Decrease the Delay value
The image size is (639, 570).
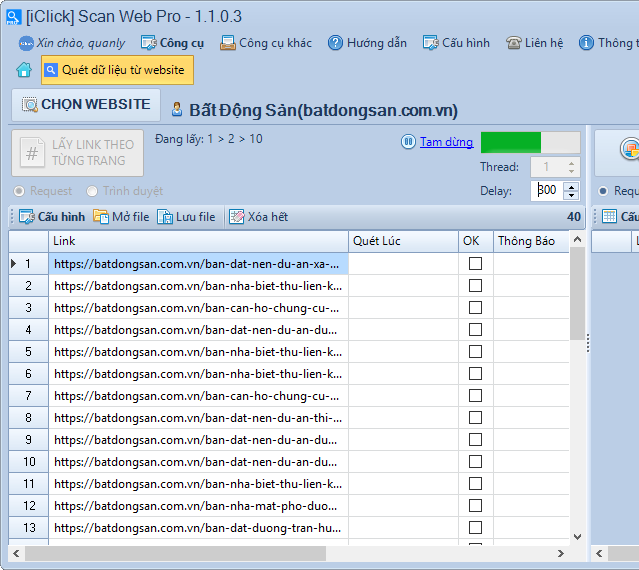[571, 195]
